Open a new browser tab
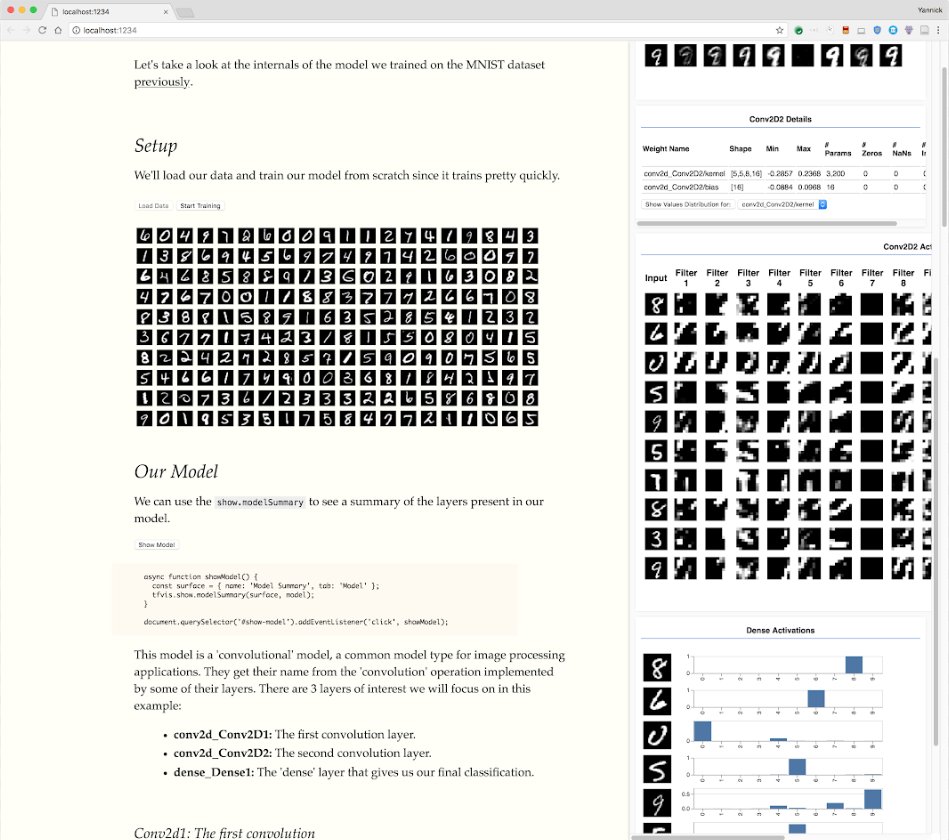The height and width of the screenshot is (840, 949). point(185,12)
